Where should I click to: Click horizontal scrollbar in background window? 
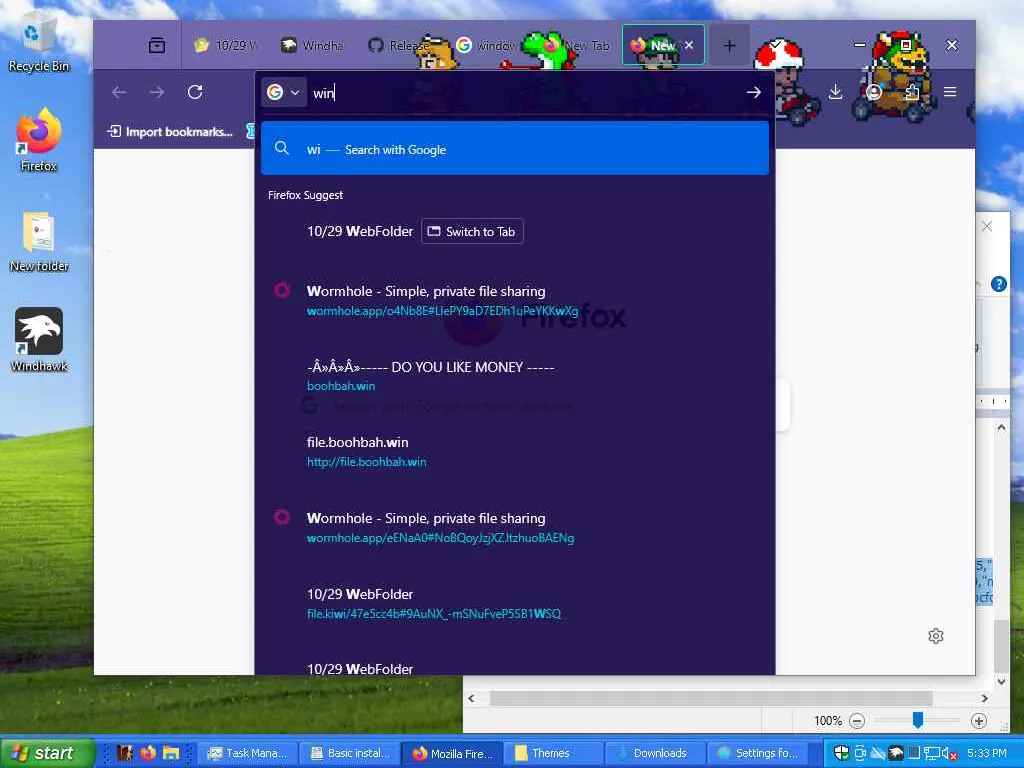[711, 698]
